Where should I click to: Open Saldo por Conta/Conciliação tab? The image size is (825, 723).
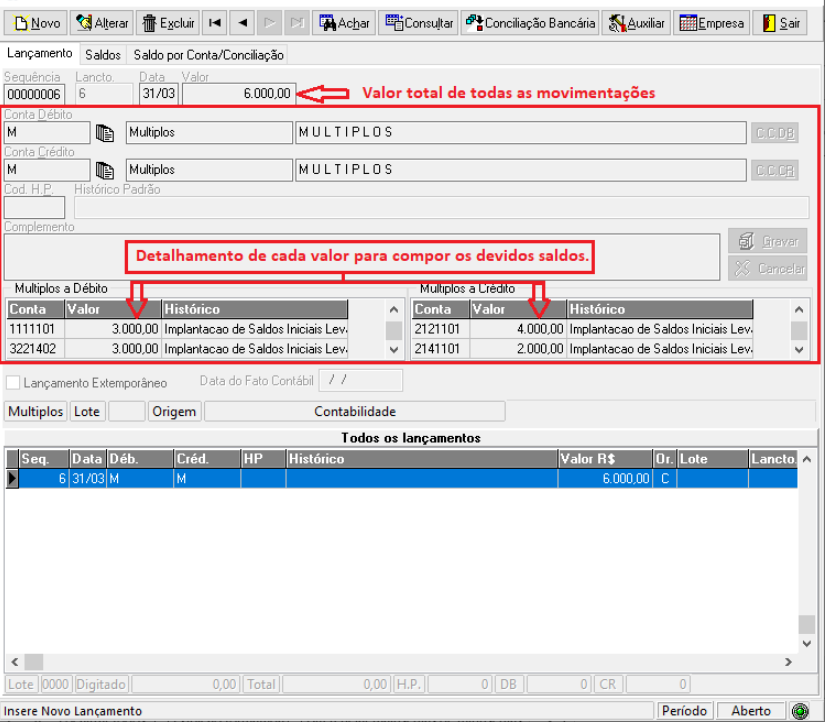[x=208, y=55]
